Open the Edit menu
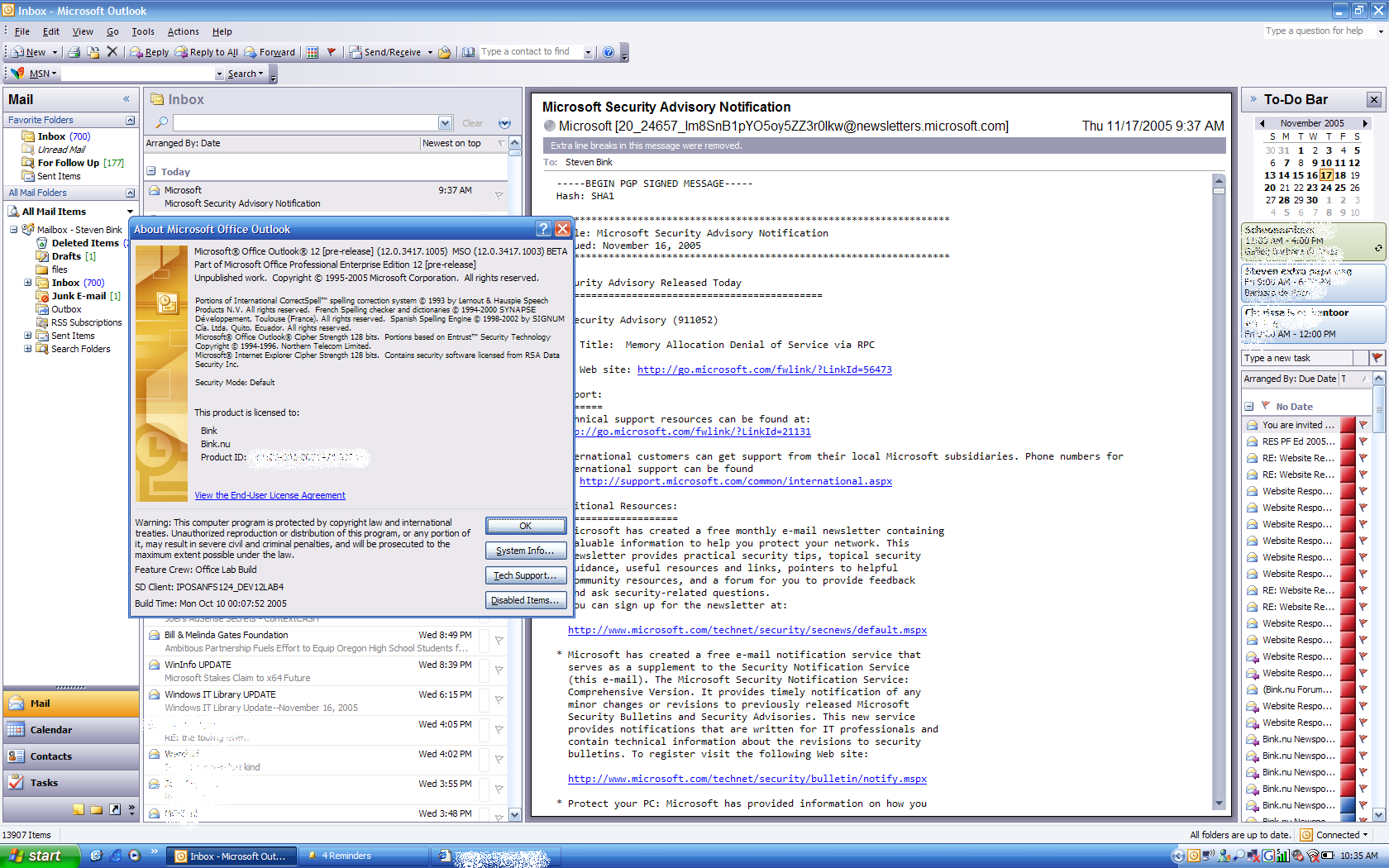This screenshot has height=868, width=1389. point(51,31)
